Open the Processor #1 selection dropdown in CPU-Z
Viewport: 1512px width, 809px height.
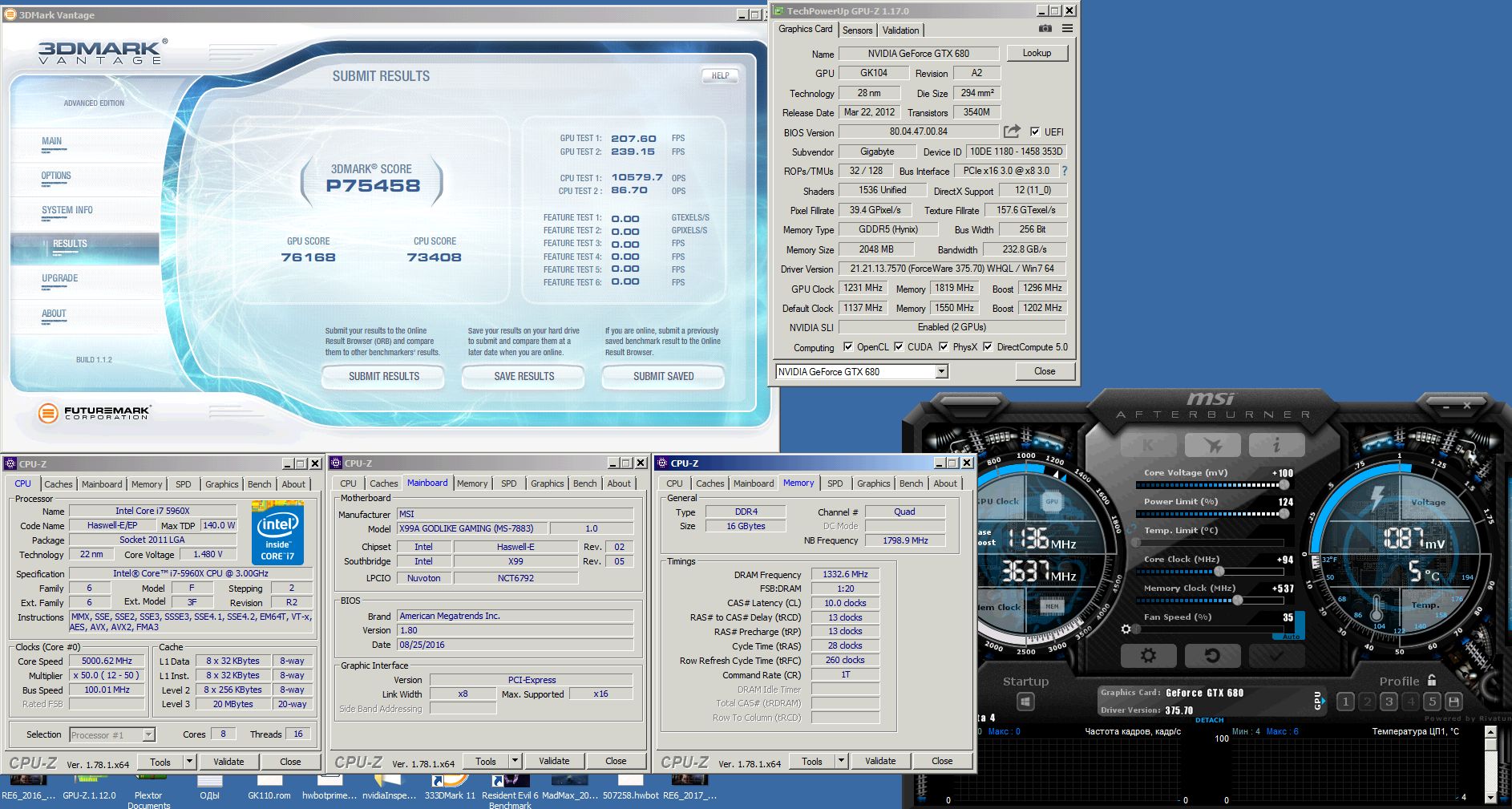click(148, 734)
